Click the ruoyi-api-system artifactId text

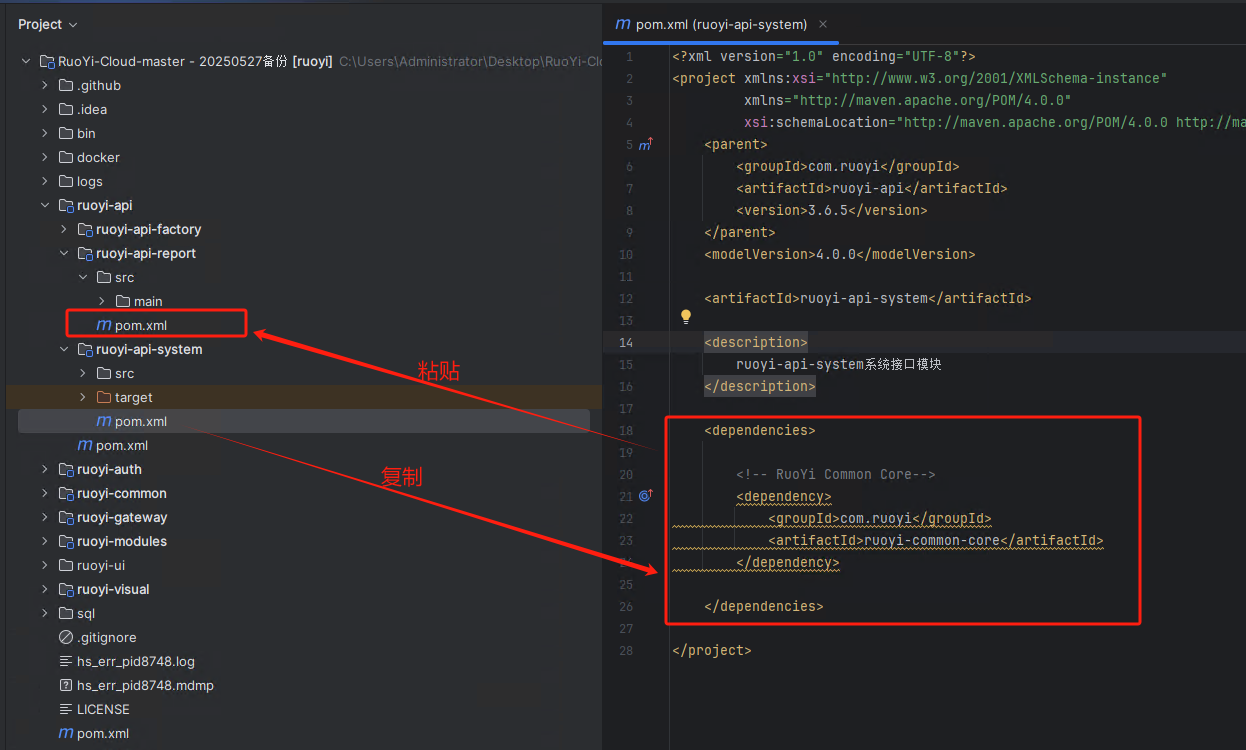pos(864,298)
